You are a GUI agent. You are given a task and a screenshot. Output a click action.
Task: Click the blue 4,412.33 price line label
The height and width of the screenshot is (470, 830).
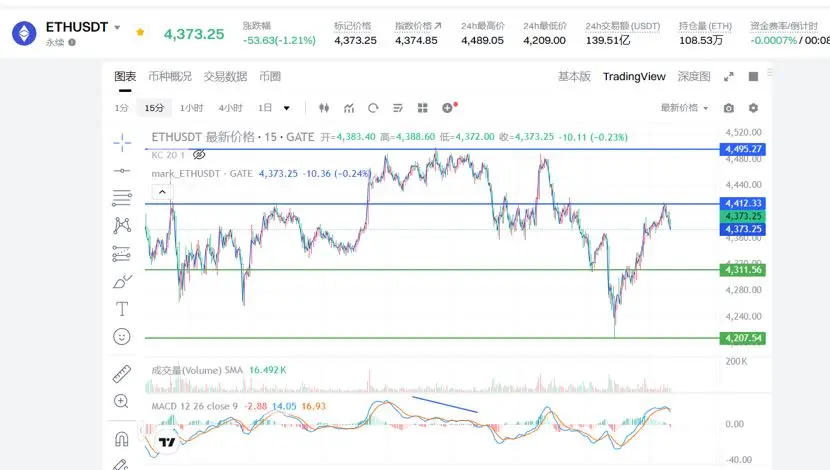743,203
